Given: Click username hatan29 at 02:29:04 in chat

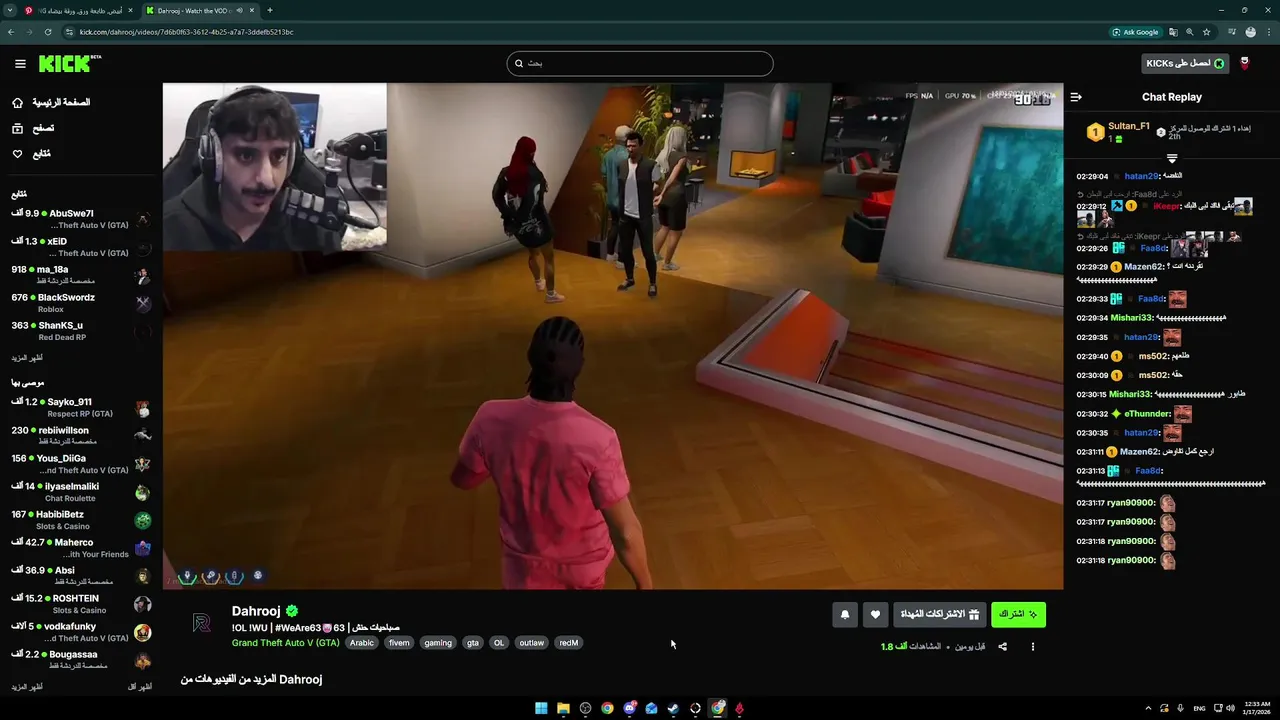Looking at the screenshot, I should pyautogui.click(x=1141, y=176).
